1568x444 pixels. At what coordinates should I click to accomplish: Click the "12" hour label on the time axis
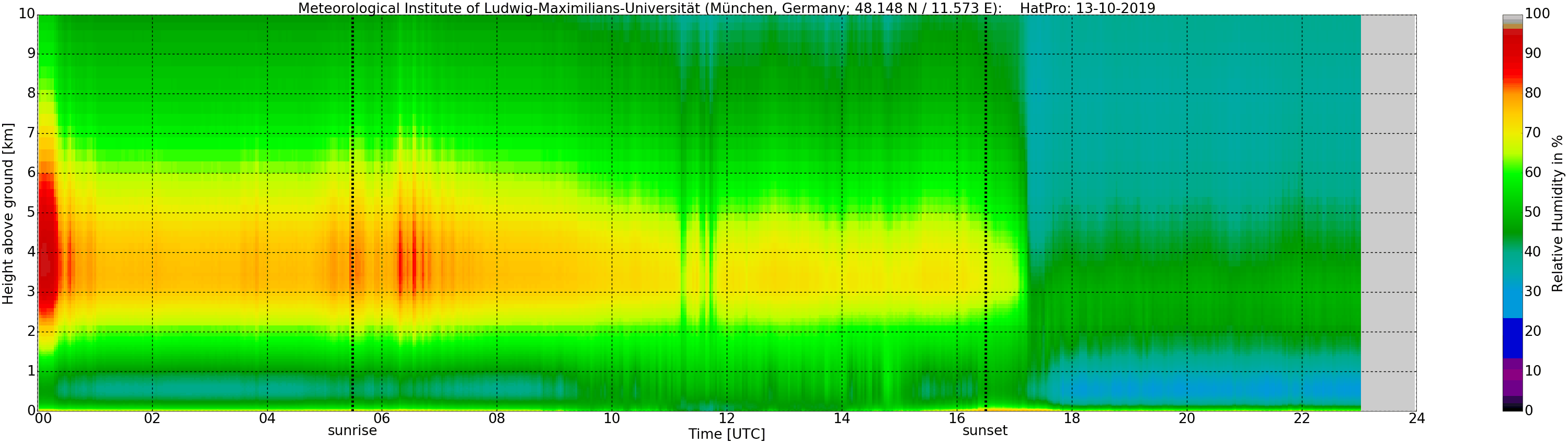pos(727,418)
